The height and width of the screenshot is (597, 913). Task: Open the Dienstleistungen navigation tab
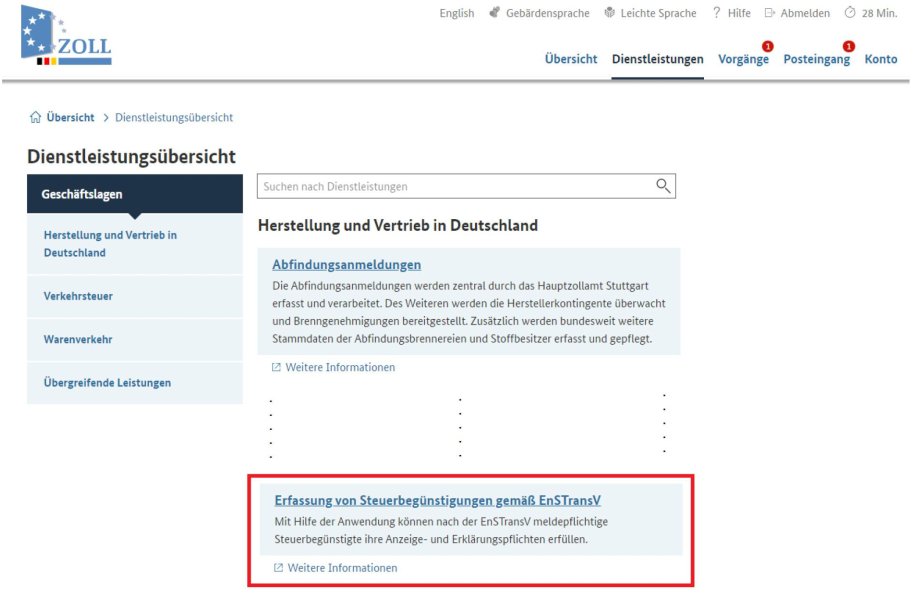[x=657, y=59]
